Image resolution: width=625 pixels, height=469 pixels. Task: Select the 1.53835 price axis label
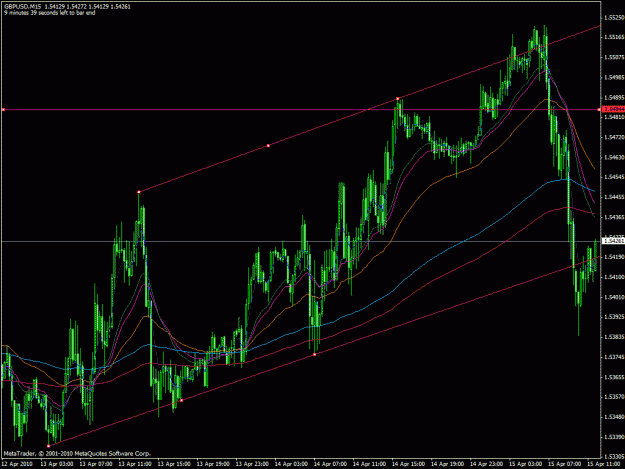point(614,337)
